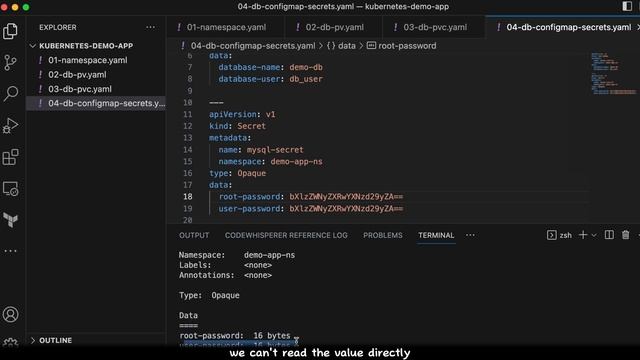Show more panel tabs ellipsis

coord(470,235)
